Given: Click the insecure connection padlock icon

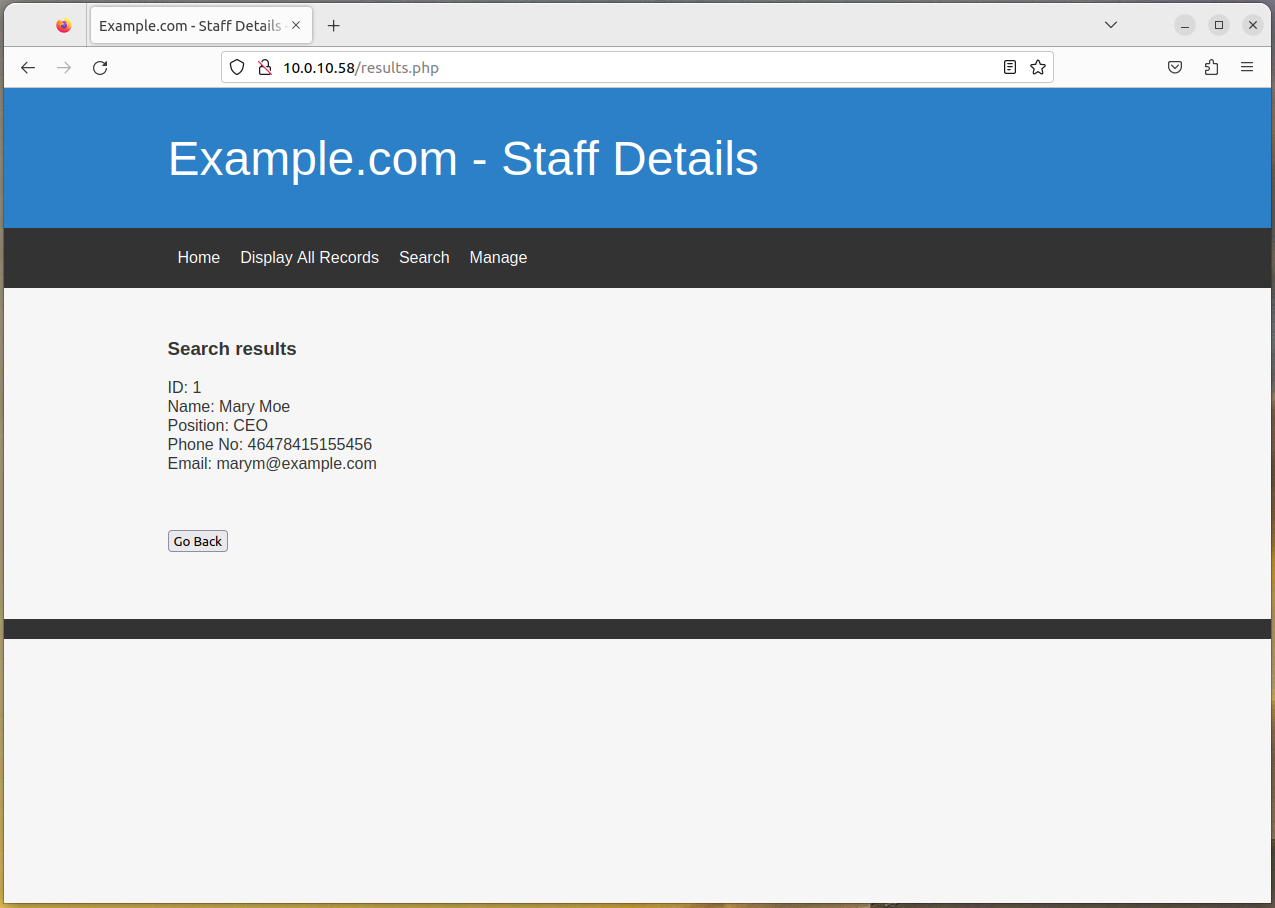Looking at the screenshot, I should 264,68.
